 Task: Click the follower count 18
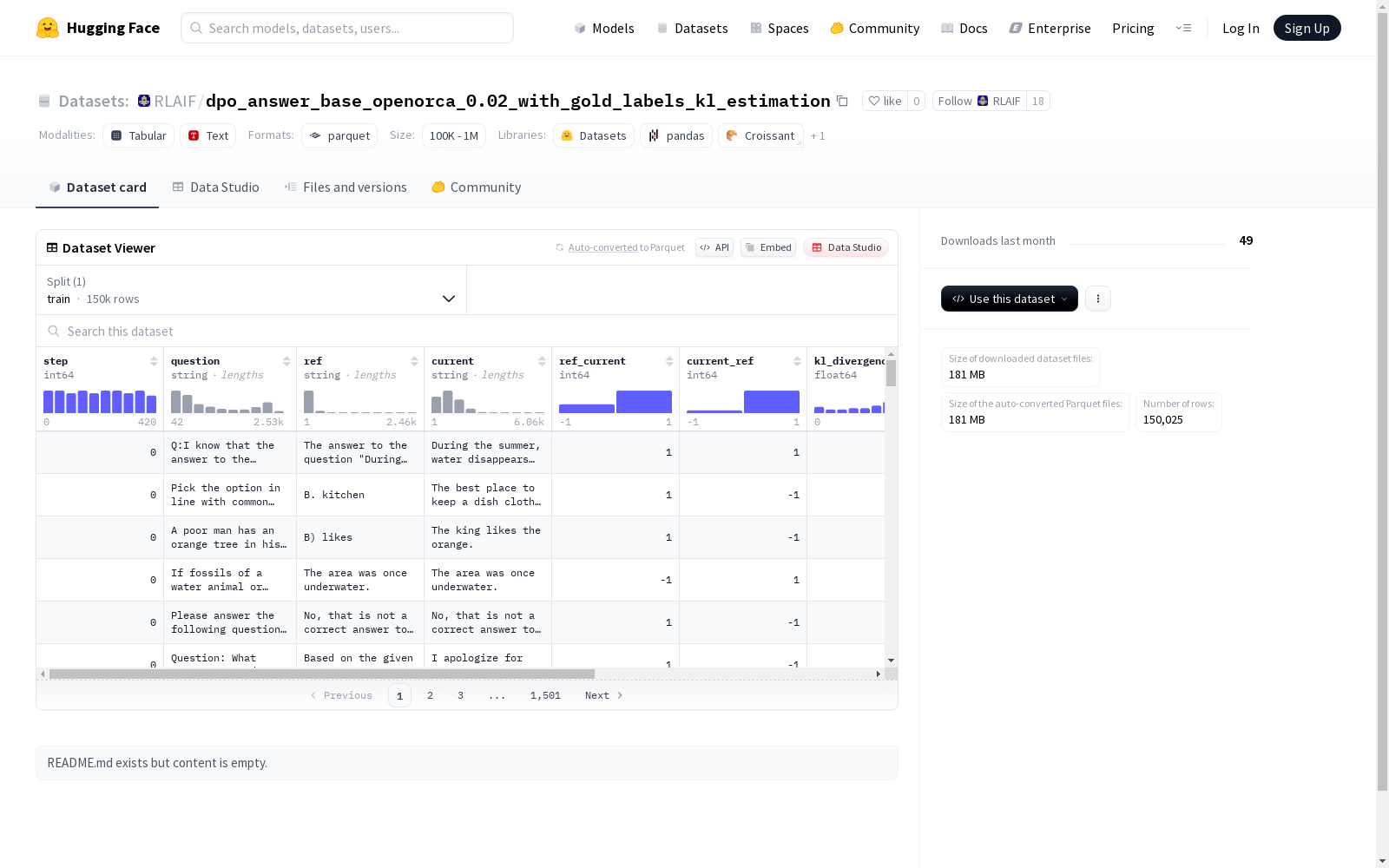pos(1038,101)
